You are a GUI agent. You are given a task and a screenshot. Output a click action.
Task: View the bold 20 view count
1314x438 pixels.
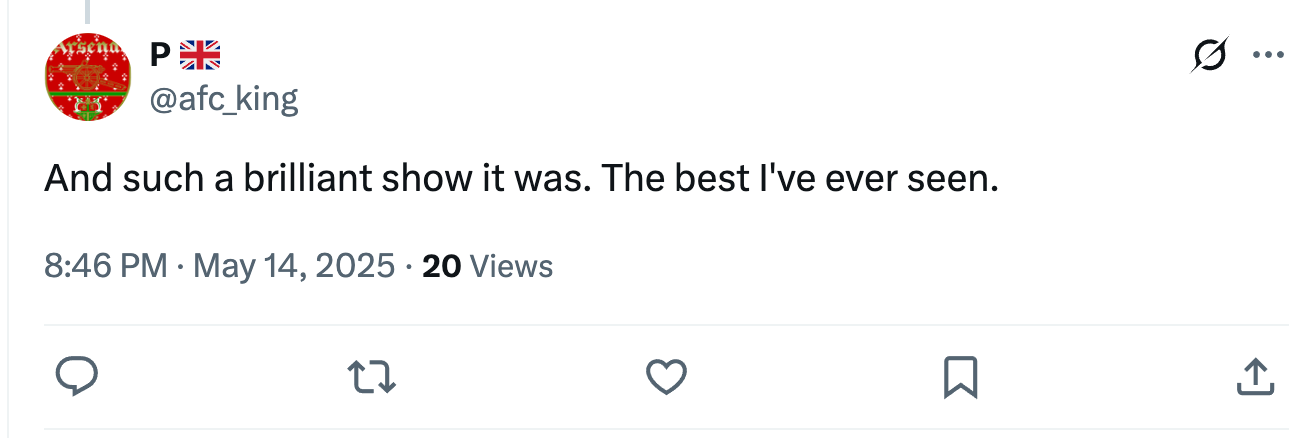442,266
